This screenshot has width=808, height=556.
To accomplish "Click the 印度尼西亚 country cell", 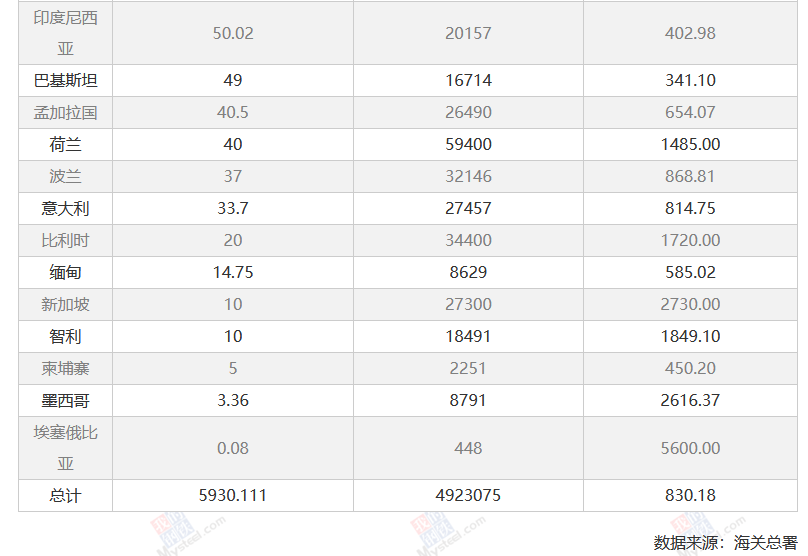I will click(x=65, y=33).
